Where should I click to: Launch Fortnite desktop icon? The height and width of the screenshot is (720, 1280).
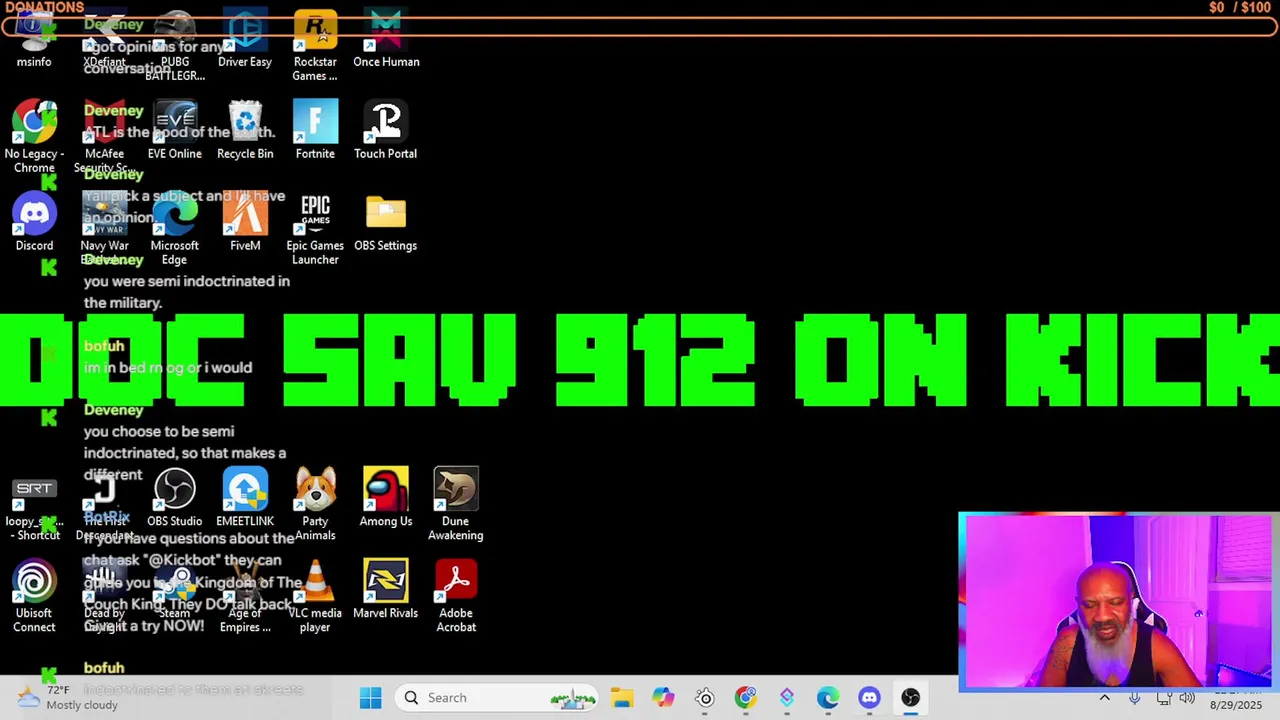tap(315, 130)
